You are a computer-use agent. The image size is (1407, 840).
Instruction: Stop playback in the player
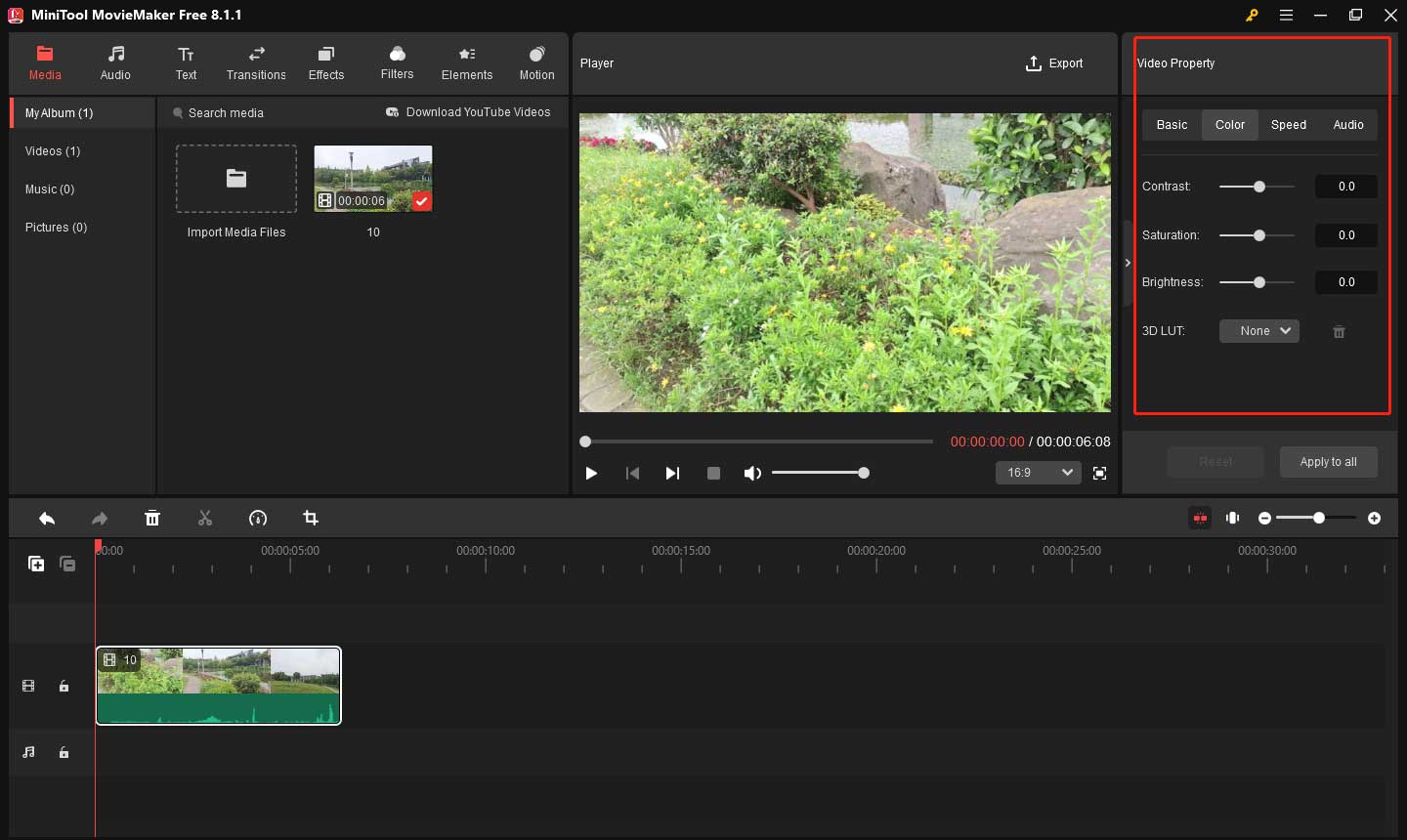pos(713,473)
